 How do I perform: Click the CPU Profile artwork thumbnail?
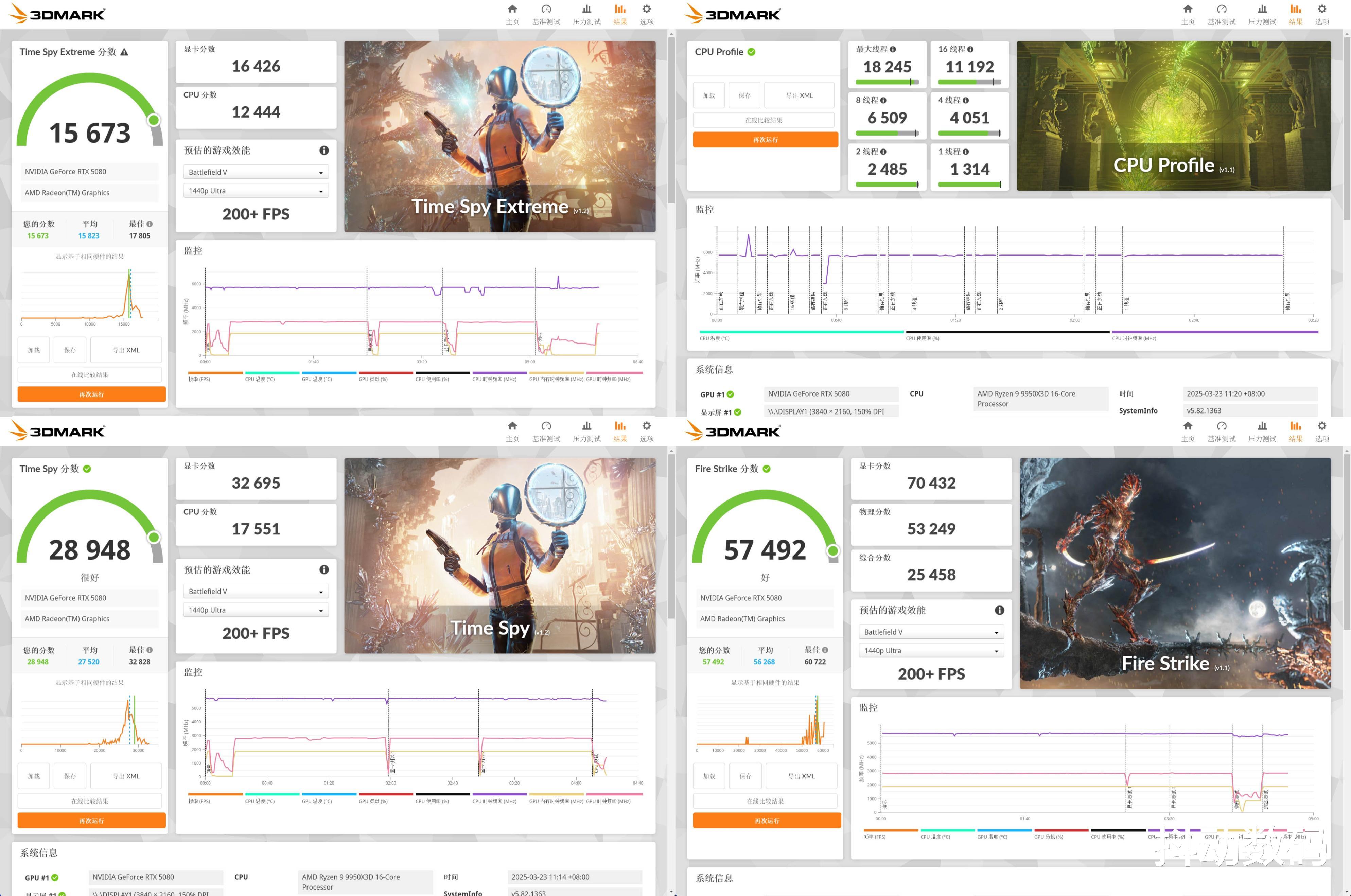click(1173, 116)
